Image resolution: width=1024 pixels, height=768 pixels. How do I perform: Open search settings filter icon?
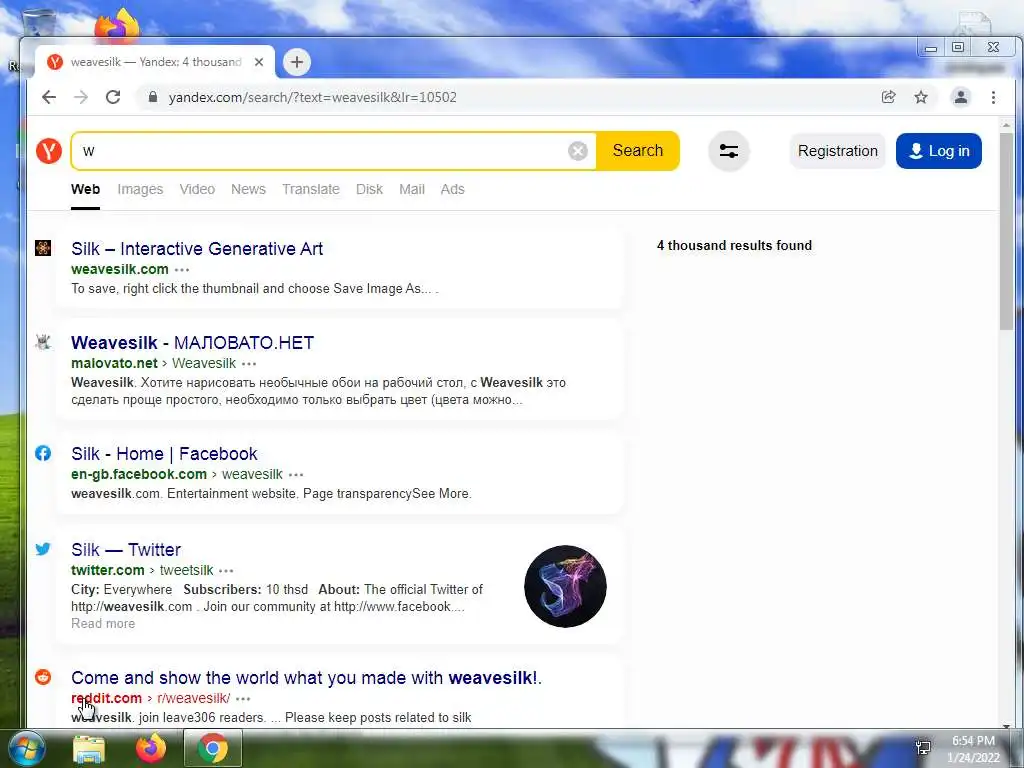[x=728, y=151]
